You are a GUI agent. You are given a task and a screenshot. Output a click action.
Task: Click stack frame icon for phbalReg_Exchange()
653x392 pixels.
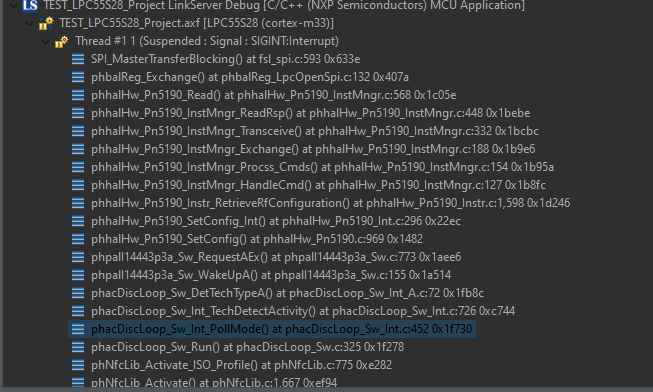(x=78, y=77)
